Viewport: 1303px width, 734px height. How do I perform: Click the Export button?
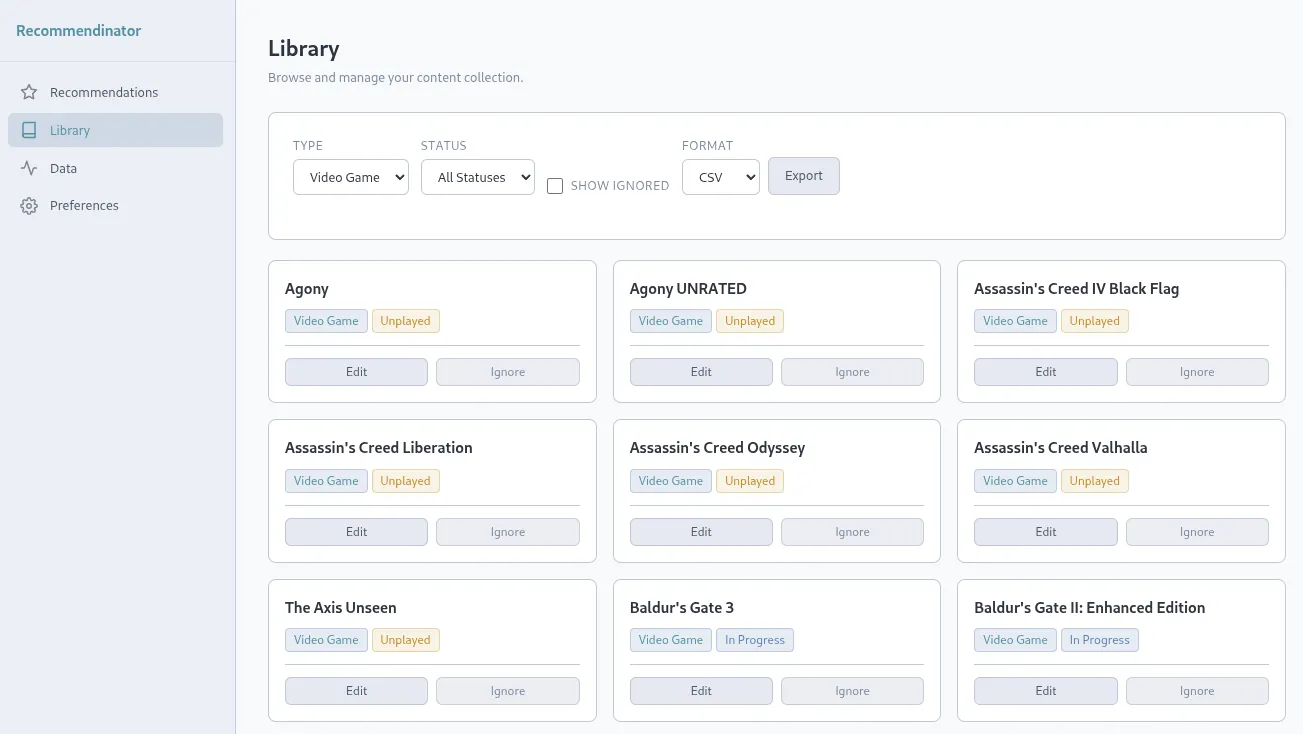click(804, 176)
